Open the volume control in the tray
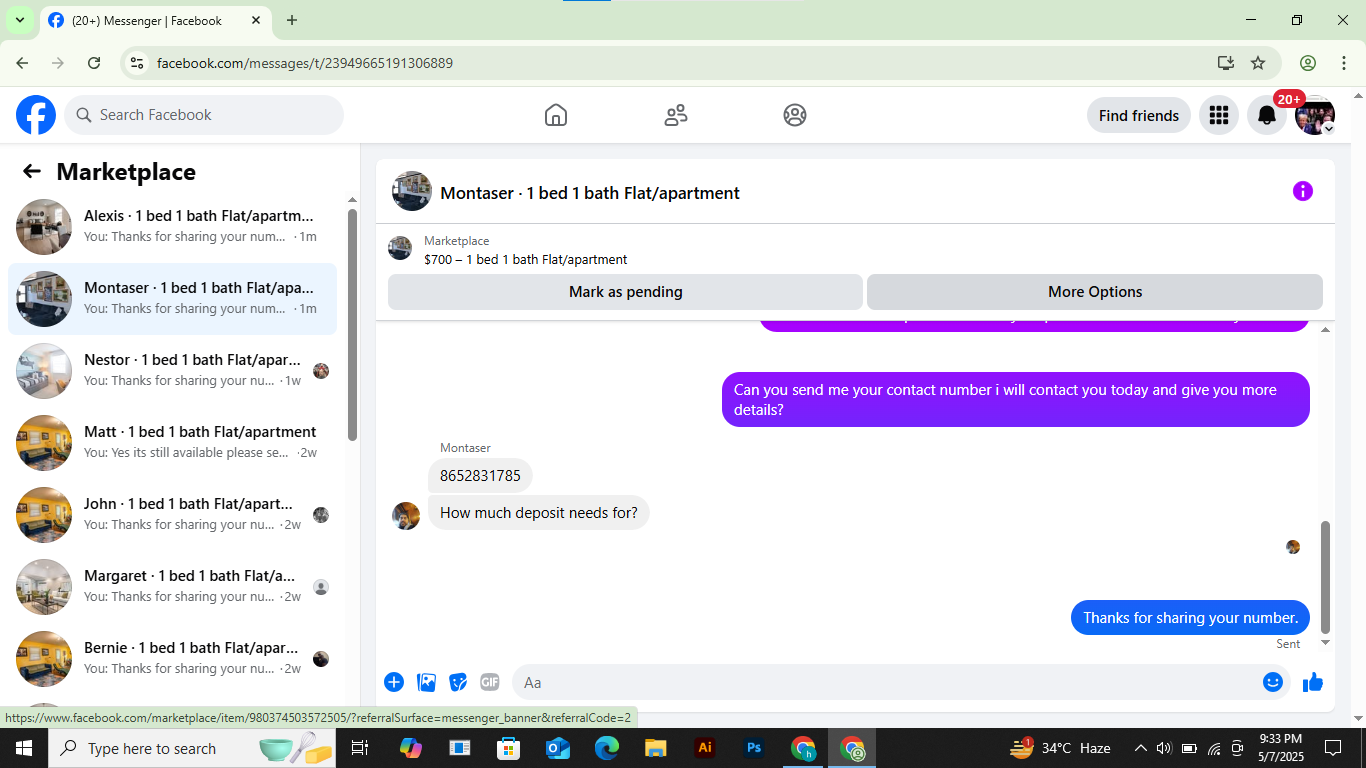 1164,748
